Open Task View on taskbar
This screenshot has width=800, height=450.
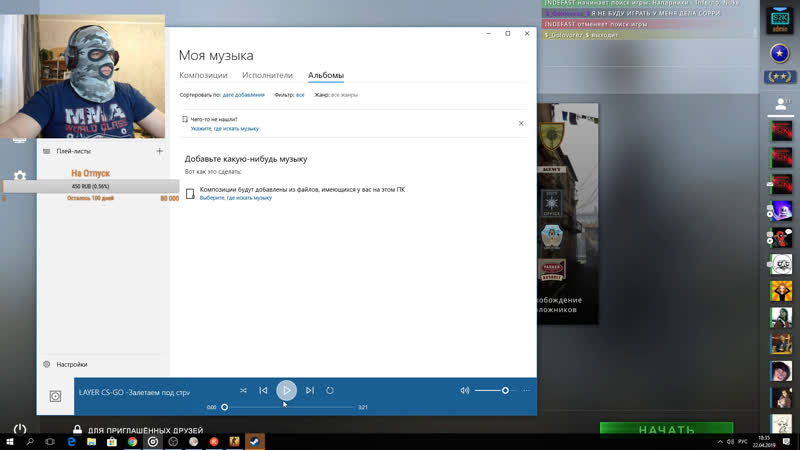50,442
